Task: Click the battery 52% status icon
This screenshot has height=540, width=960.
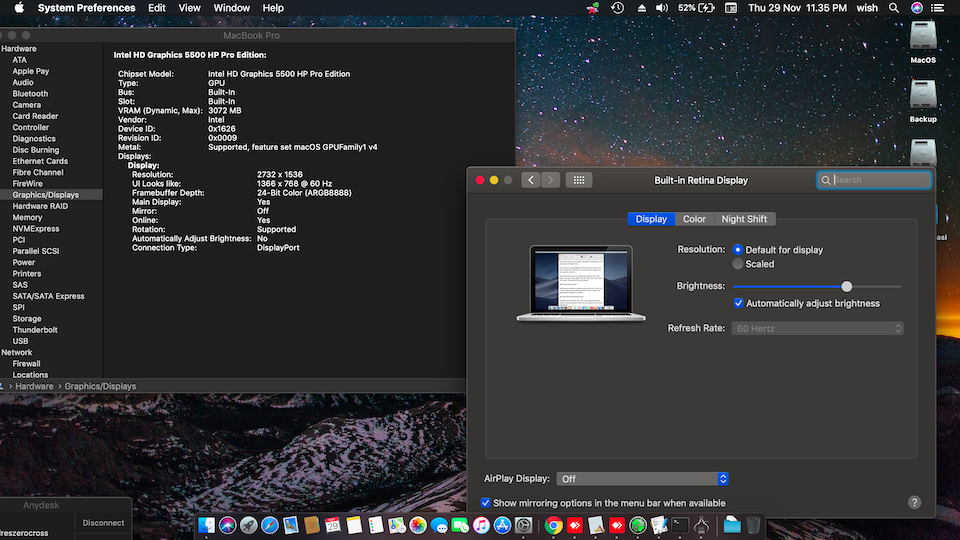Action: [x=696, y=8]
